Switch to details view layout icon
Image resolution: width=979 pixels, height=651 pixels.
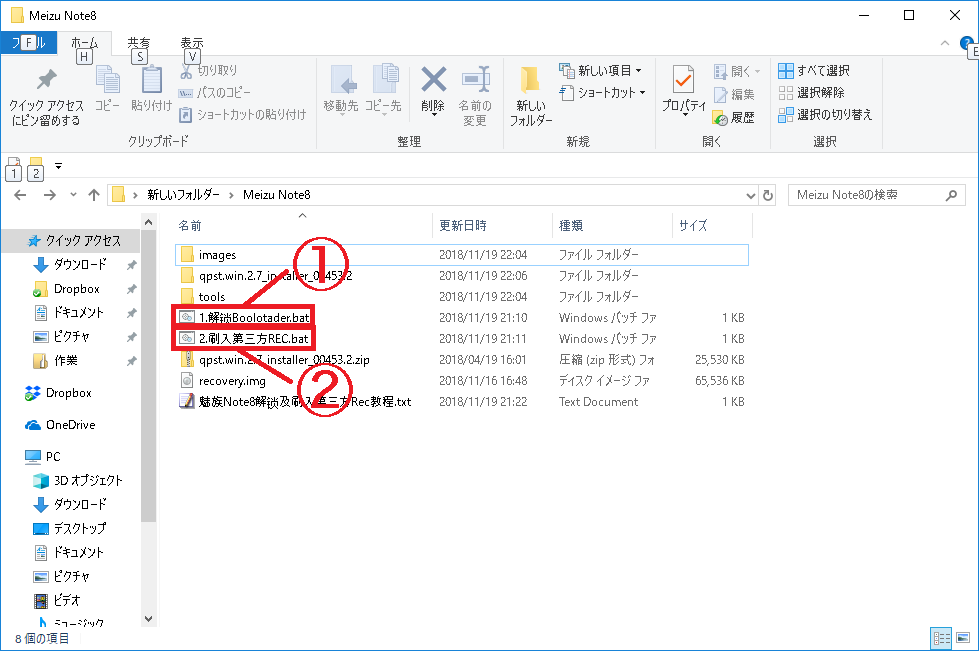942,639
